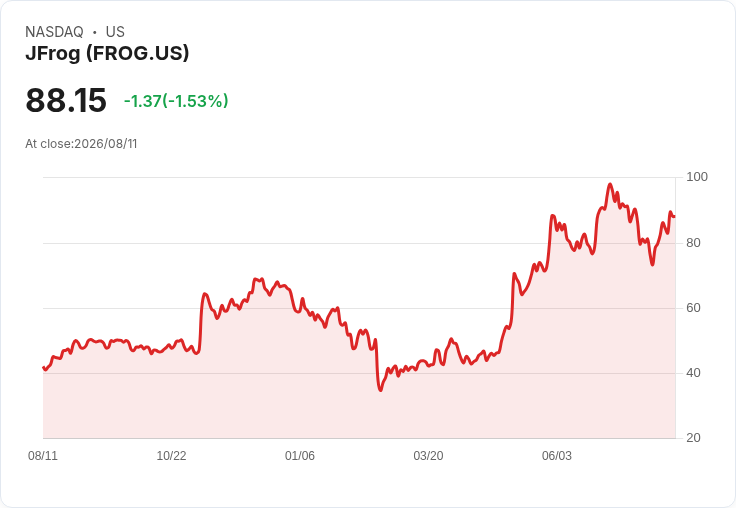Click the 40 y-axis price label
736x508 pixels.
click(693, 373)
